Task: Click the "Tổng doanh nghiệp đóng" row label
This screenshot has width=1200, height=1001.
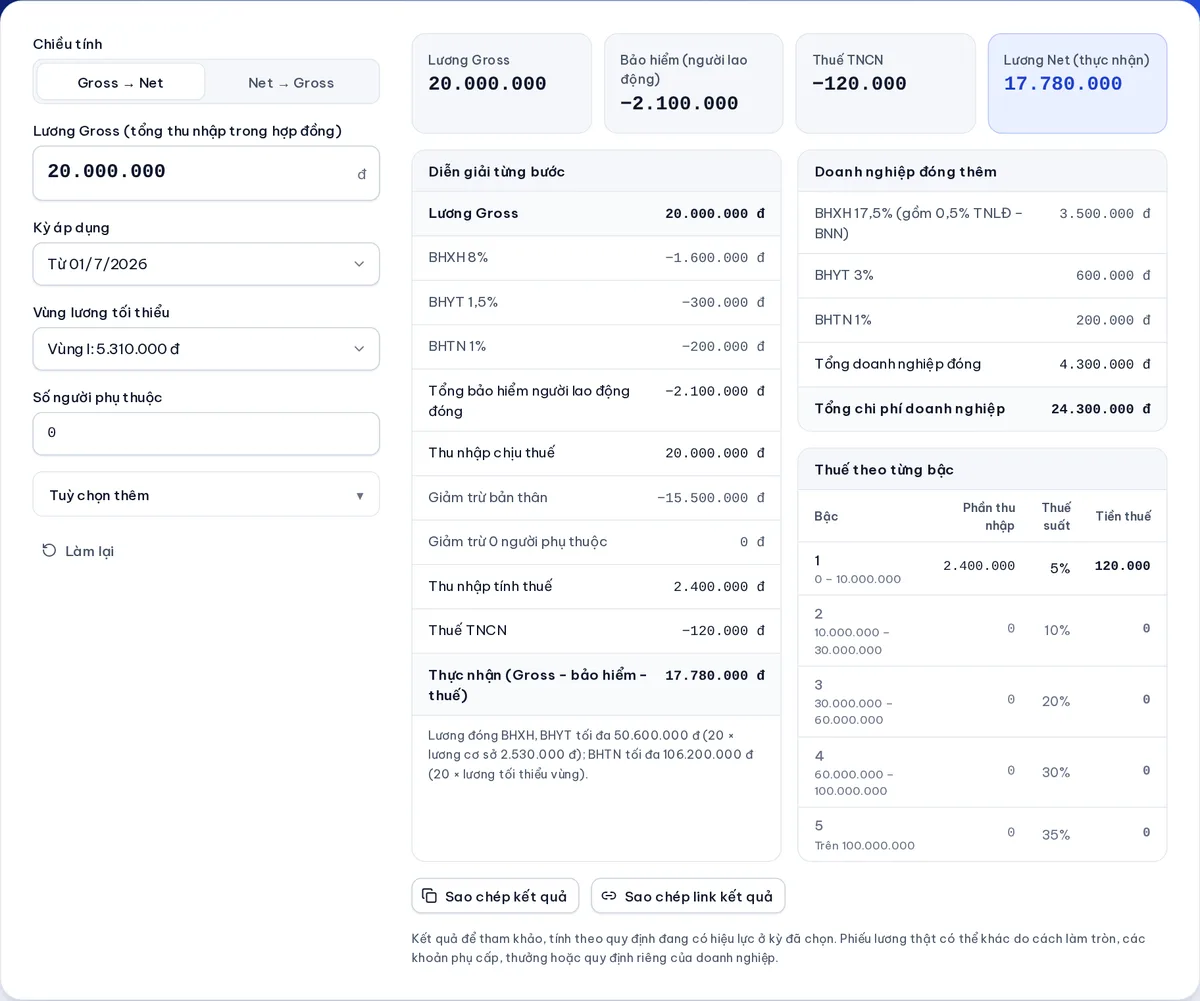Action: point(898,364)
